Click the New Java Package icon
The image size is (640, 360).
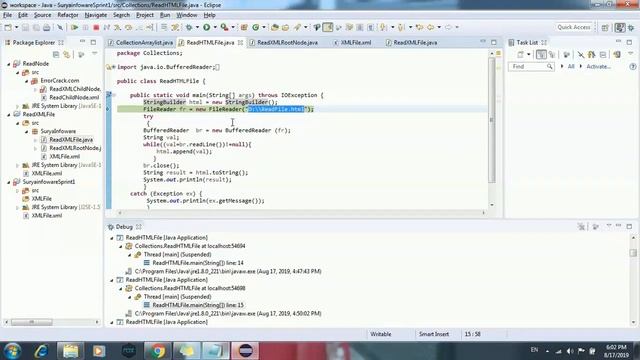[x=244, y=27]
